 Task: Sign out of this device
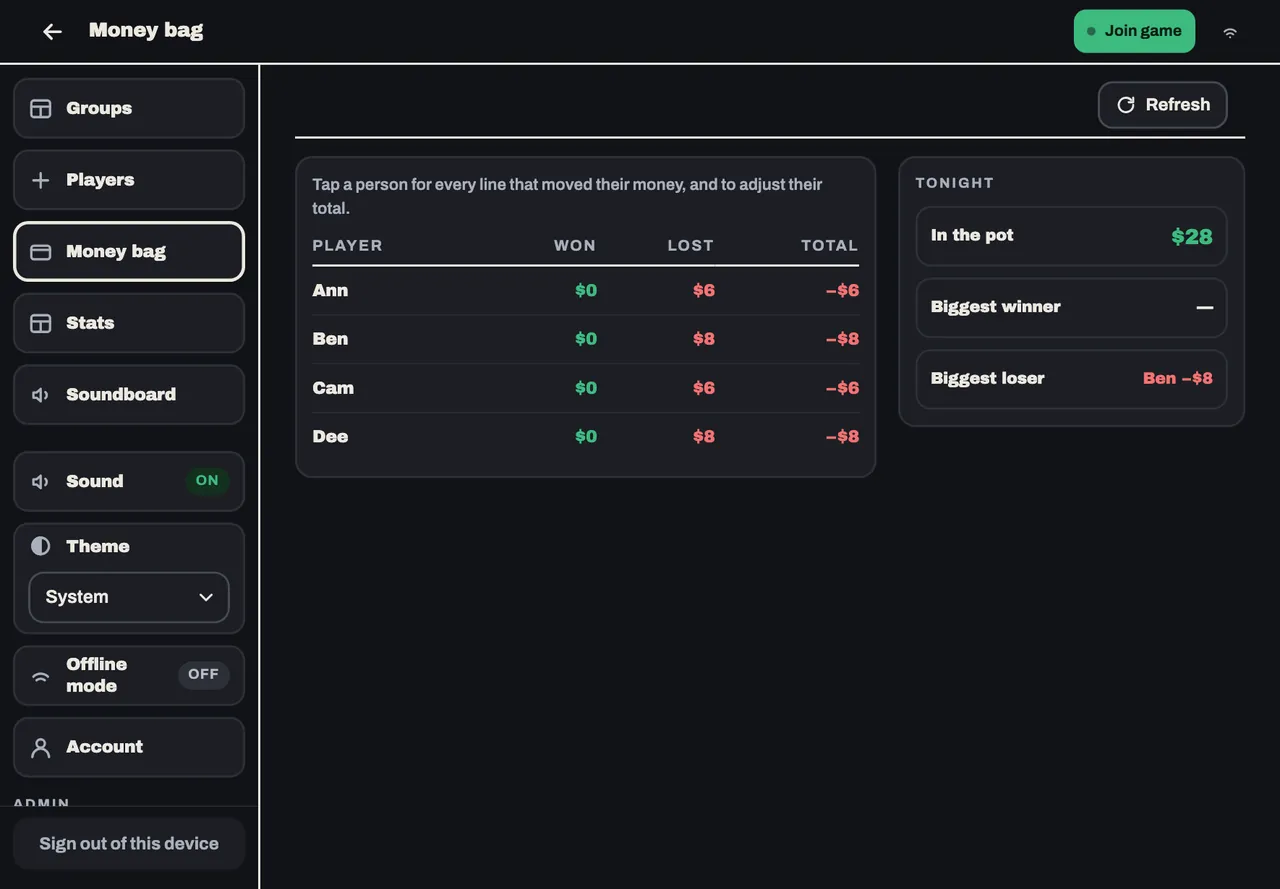click(x=129, y=843)
